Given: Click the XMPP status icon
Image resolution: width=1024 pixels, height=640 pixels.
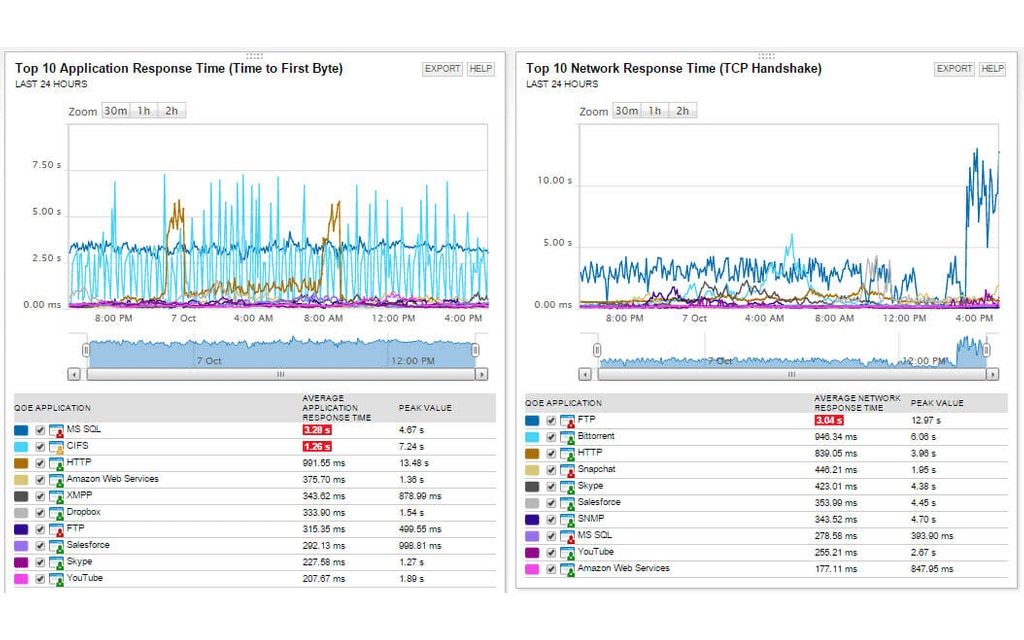Looking at the screenshot, I should (54, 496).
